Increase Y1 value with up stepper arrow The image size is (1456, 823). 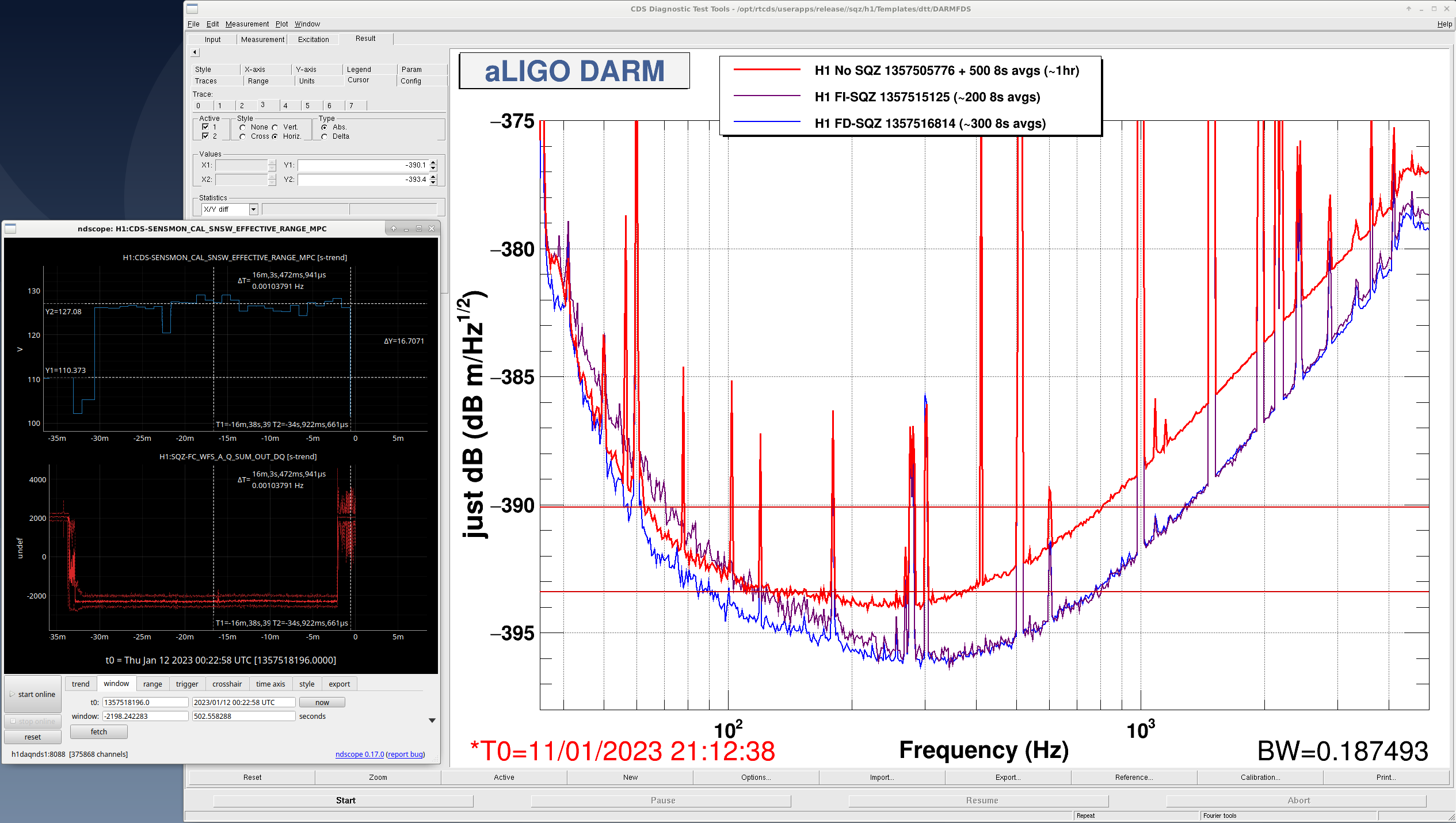point(433,162)
